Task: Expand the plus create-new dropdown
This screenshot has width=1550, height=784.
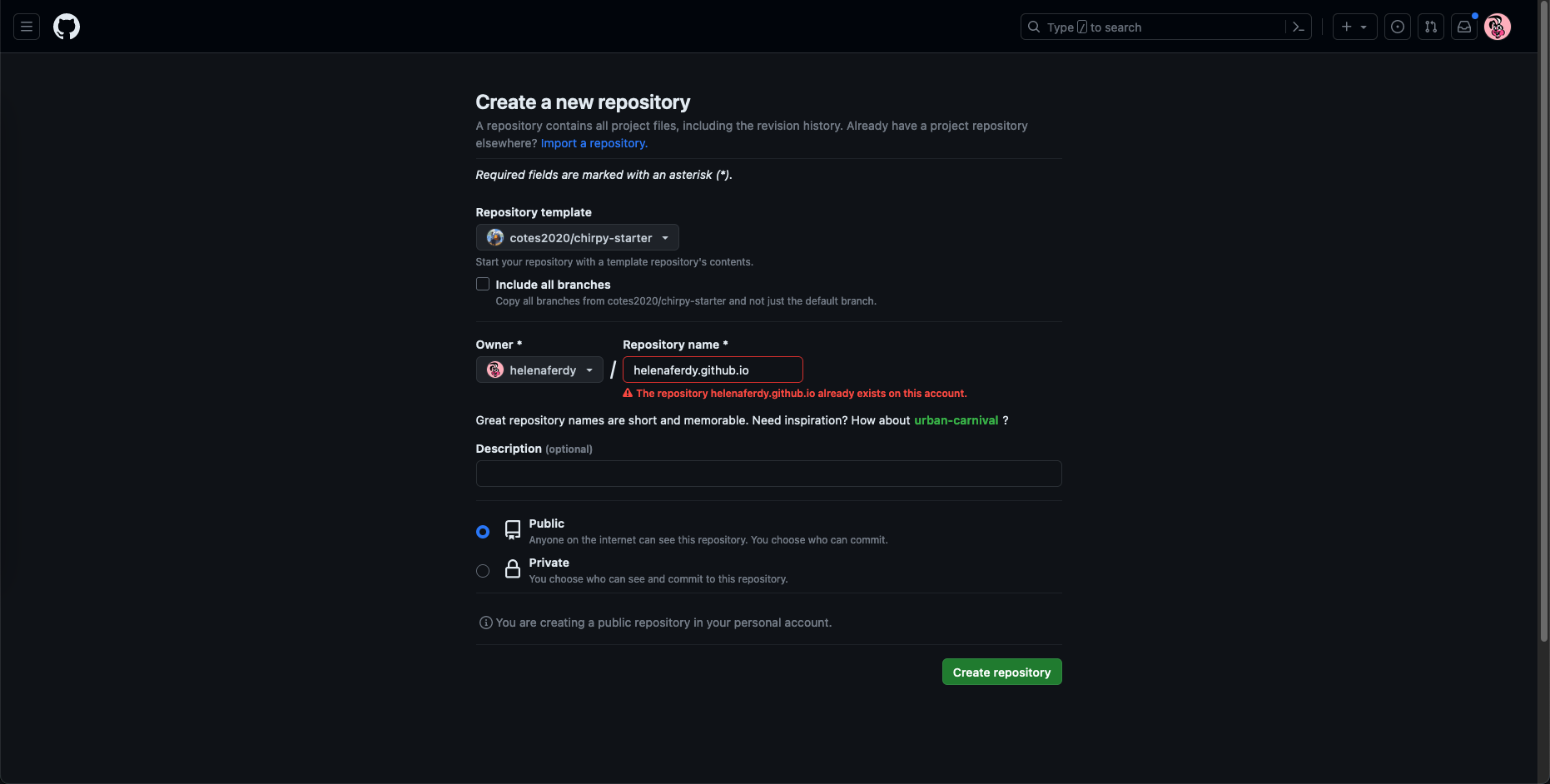Action: (x=1354, y=27)
